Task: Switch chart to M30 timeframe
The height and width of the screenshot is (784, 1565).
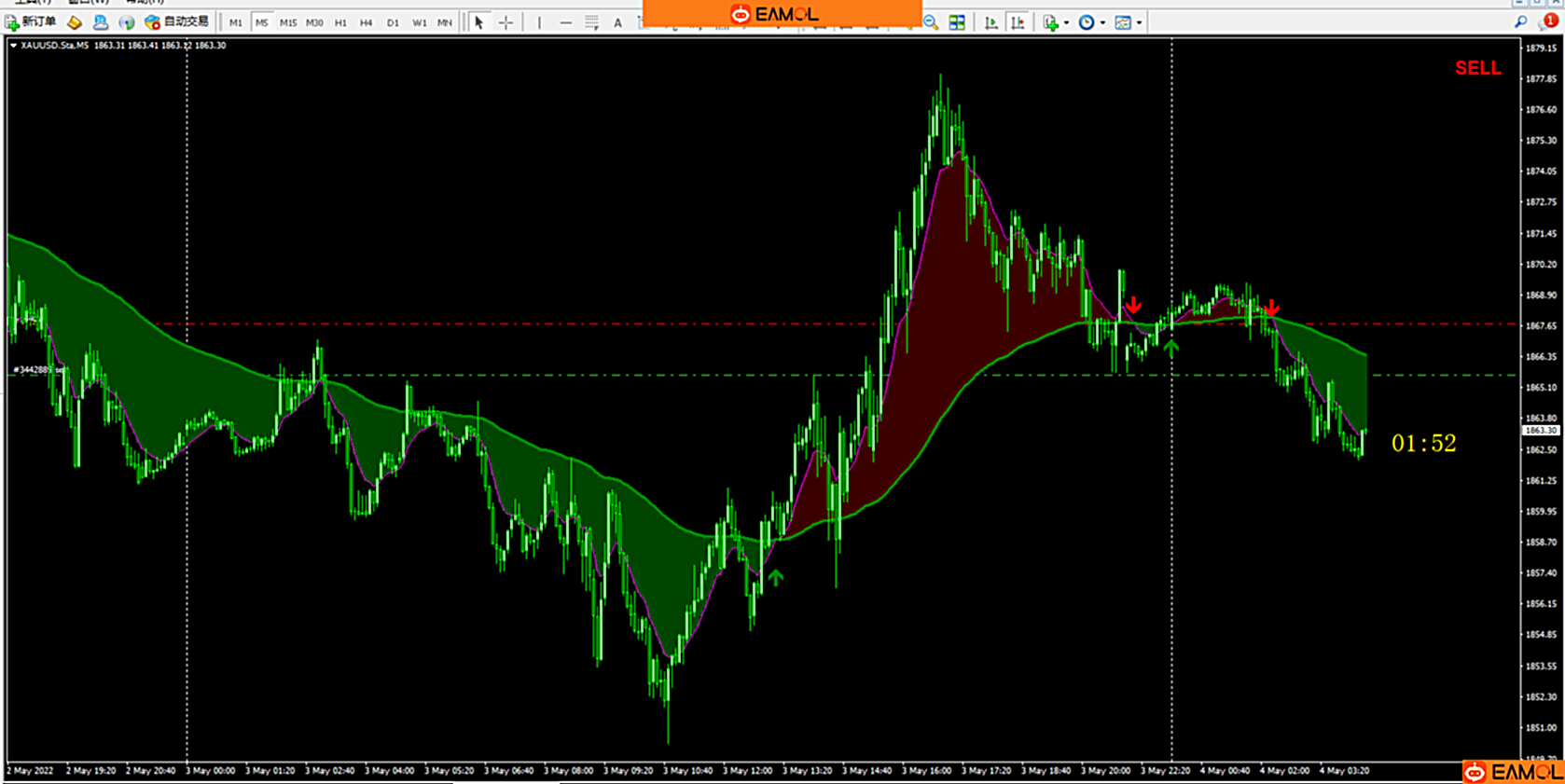Action: (x=314, y=22)
